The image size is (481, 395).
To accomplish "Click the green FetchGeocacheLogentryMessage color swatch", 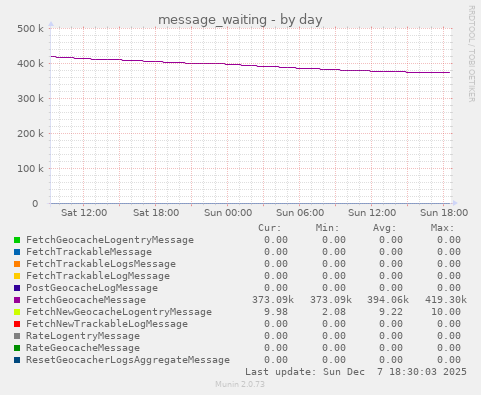I will tap(17, 240).
